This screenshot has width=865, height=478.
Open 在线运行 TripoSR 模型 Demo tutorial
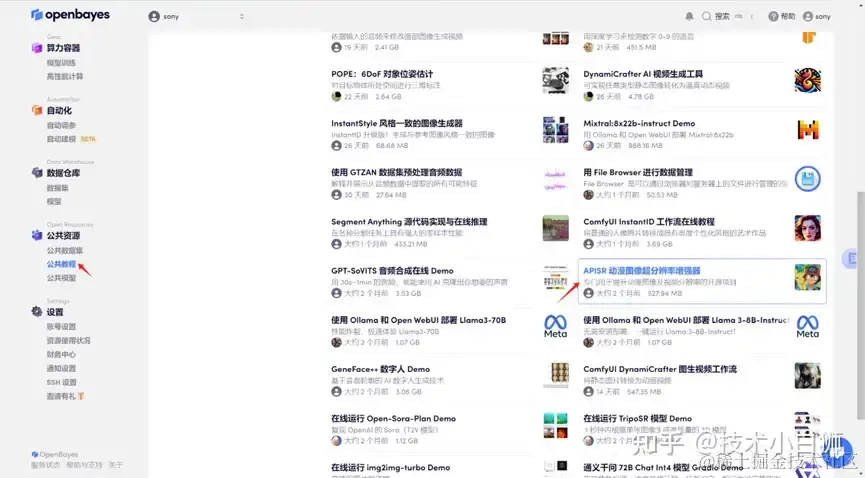pos(637,418)
